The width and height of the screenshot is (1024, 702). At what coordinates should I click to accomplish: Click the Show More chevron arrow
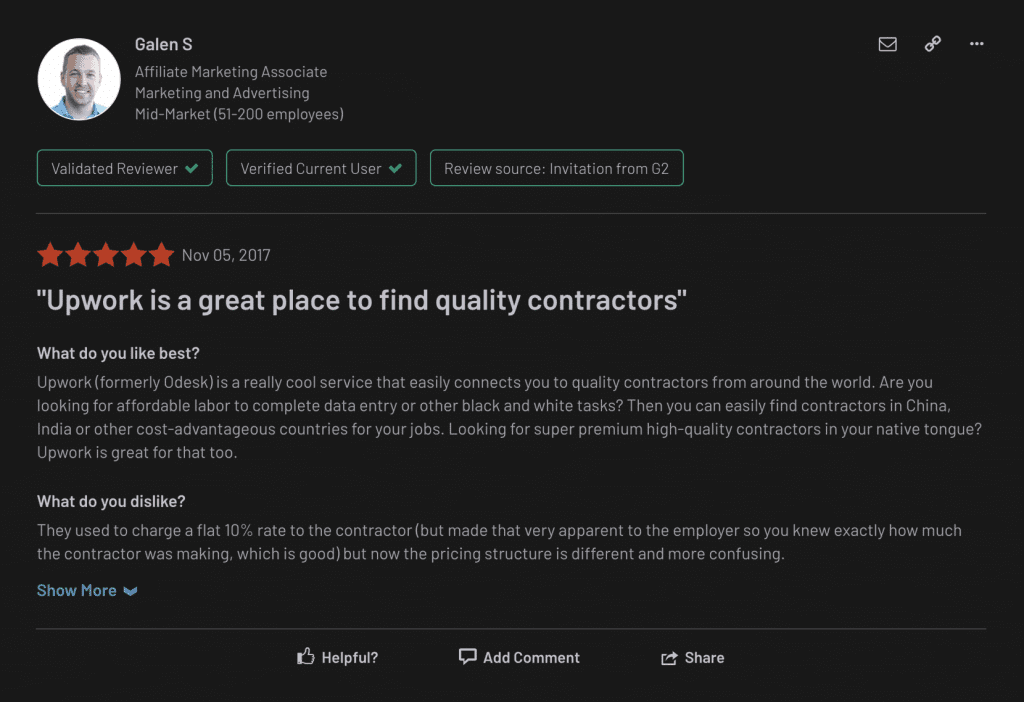tap(130, 591)
